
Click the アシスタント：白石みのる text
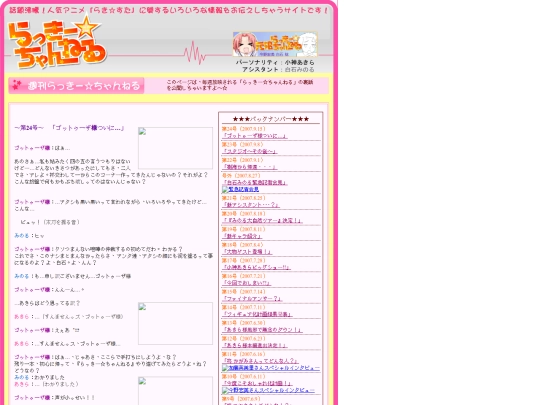pos(278,69)
